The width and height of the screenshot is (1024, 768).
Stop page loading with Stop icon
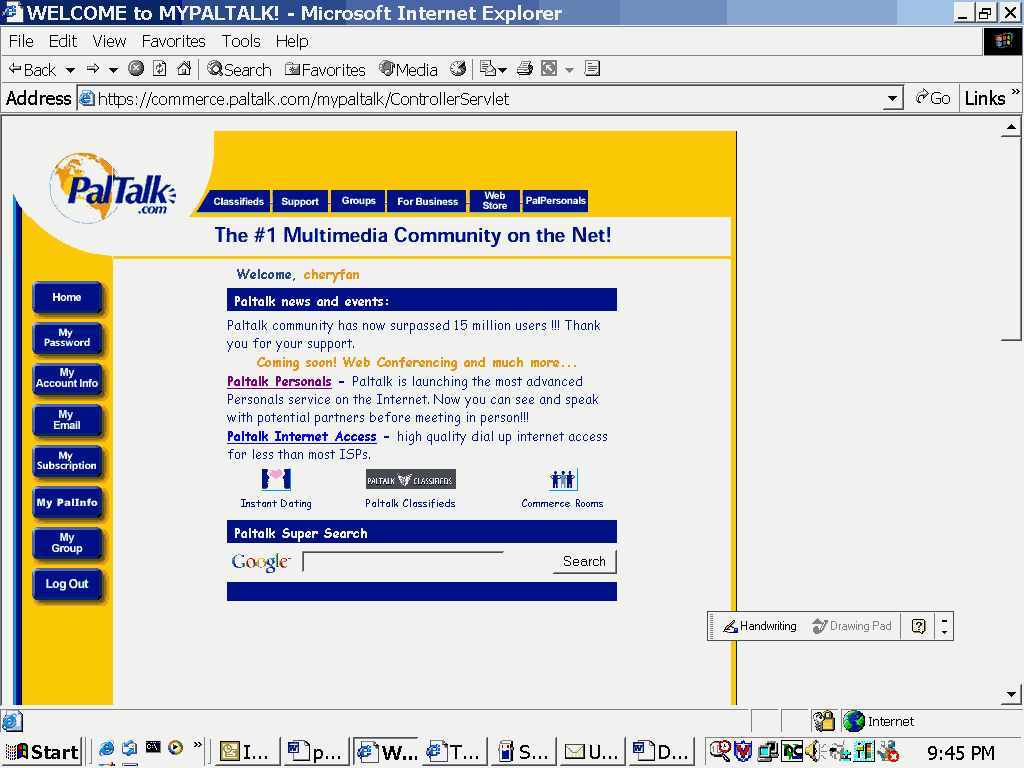click(x=136, y=68)
